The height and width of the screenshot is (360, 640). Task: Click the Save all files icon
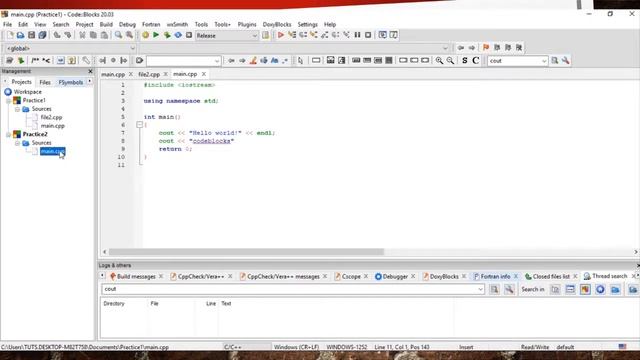(42, 35)
